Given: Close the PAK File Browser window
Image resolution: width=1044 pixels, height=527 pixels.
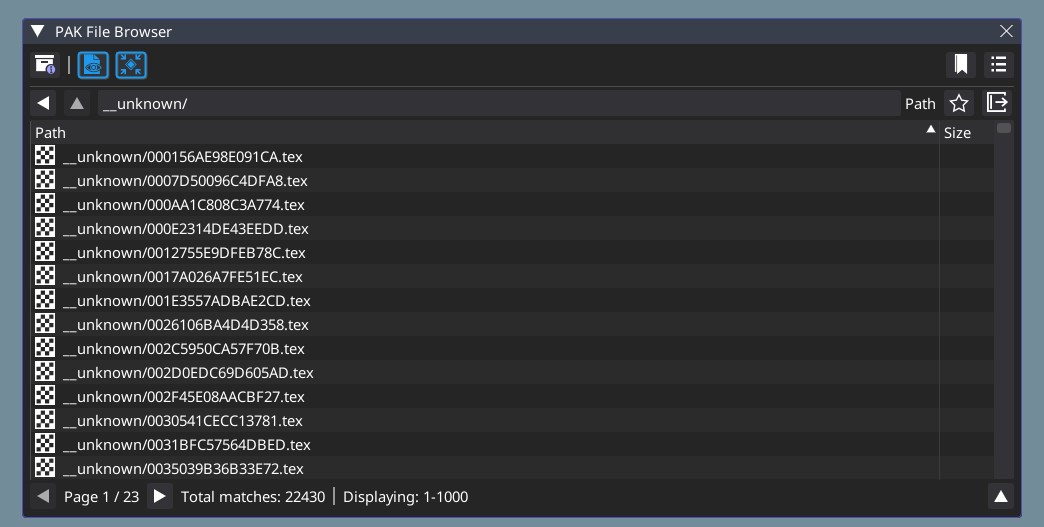Looking at the screenshot, I should 1006,31.
